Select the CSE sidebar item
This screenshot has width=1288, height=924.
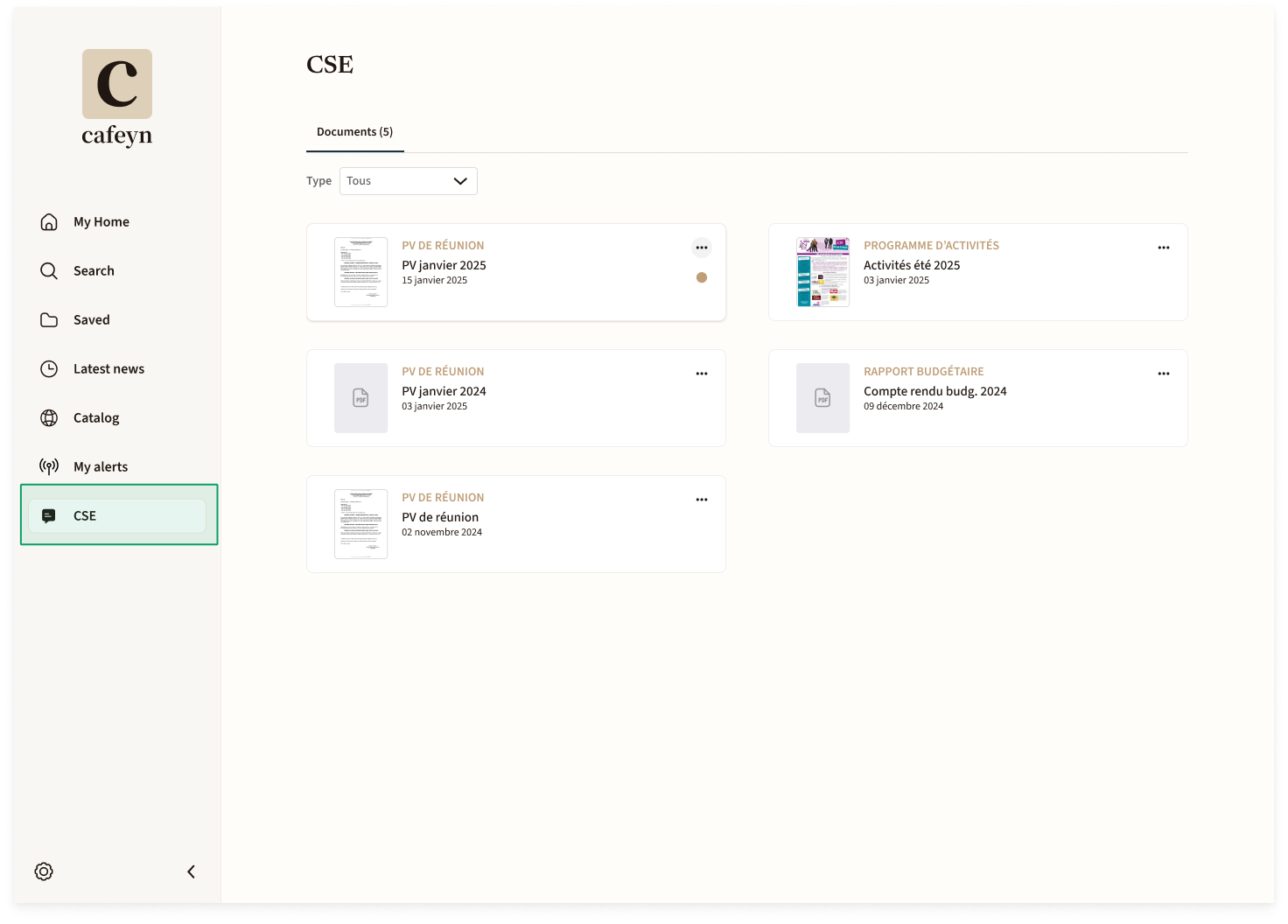pyautogui.click(x=117, y=516)
